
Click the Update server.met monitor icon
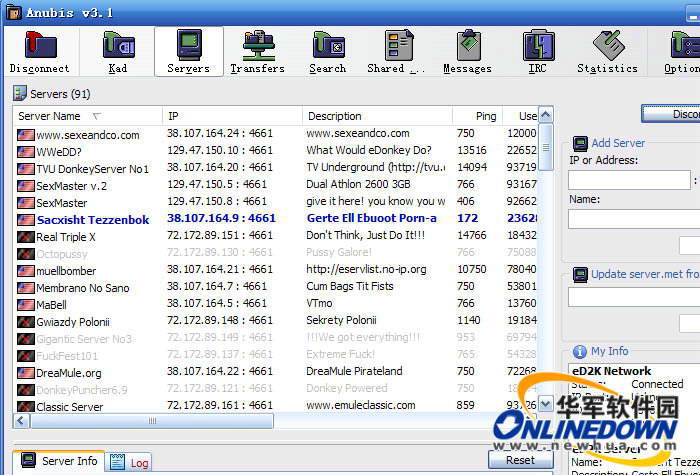580,275
